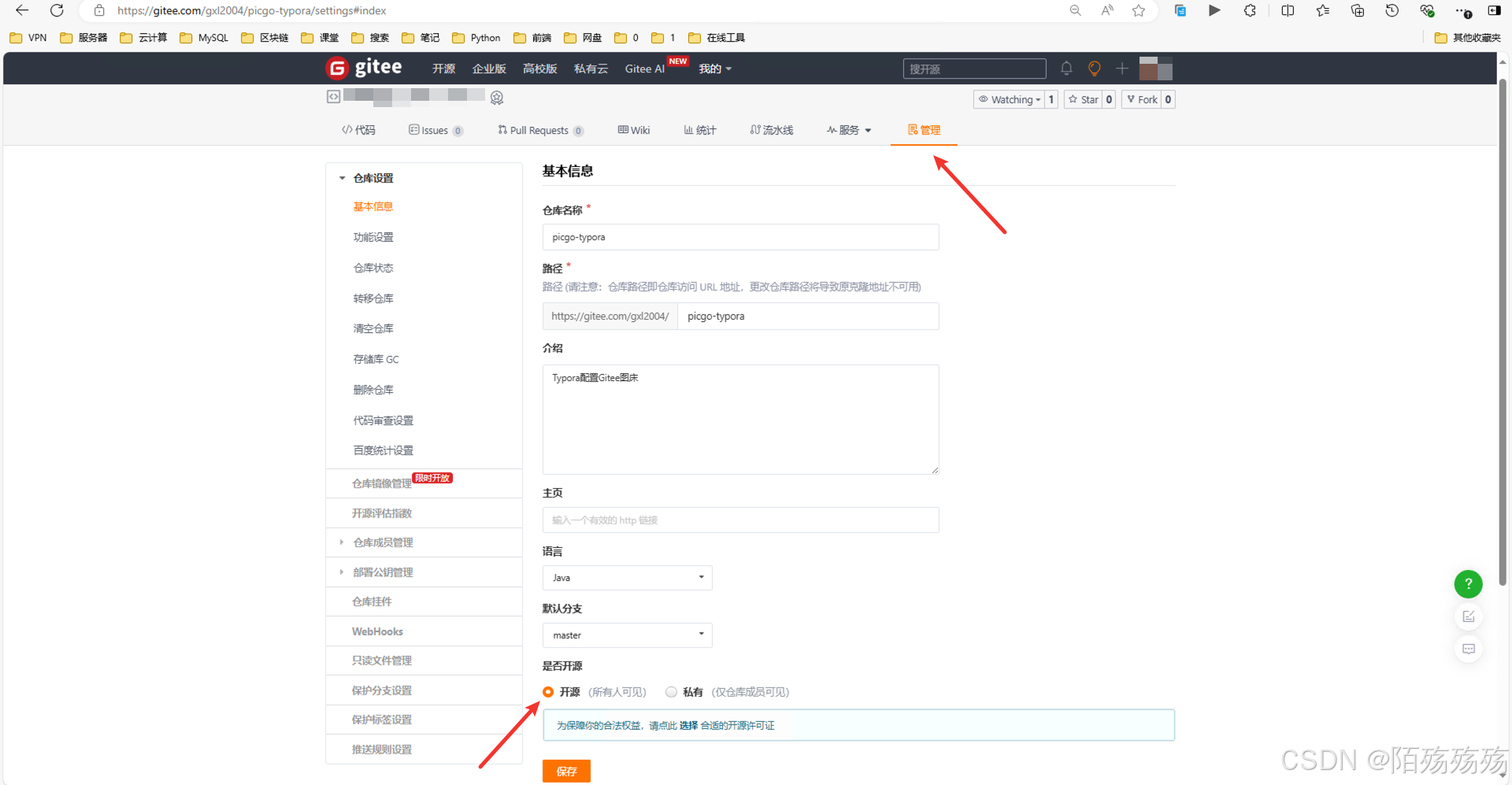Click the zoom magnifier icon in address bar

1075,10
